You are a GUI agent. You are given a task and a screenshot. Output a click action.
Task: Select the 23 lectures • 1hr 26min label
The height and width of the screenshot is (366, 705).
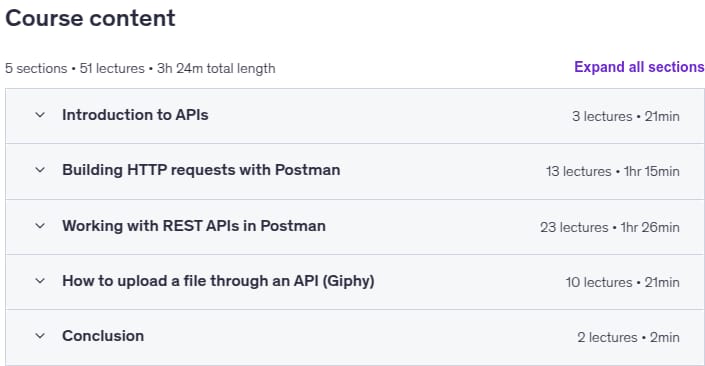pyautogui.click(x=610, y=228)
